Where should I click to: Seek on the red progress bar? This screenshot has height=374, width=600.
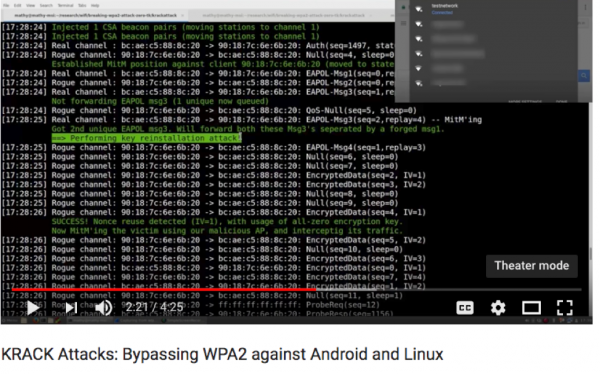165,290
